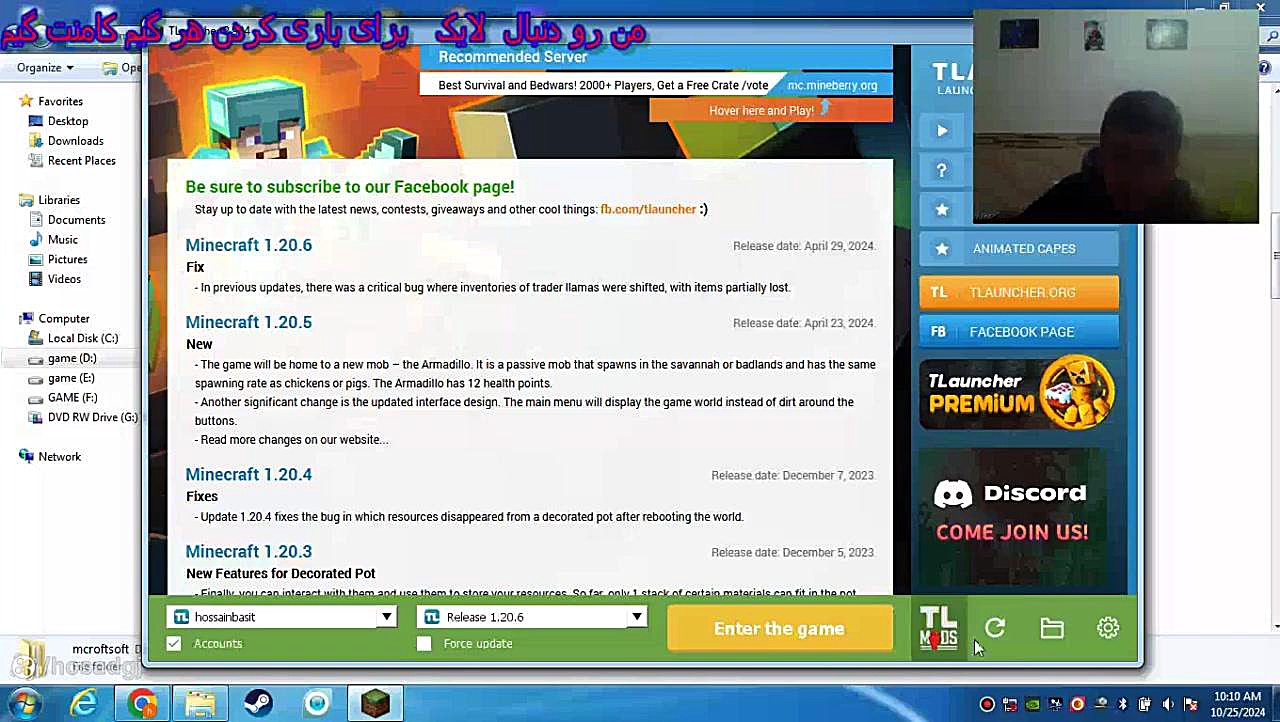Open TLauncher settings gear icon
The height and width of the screenshot is (722, 1280).
click(1108, 628)
